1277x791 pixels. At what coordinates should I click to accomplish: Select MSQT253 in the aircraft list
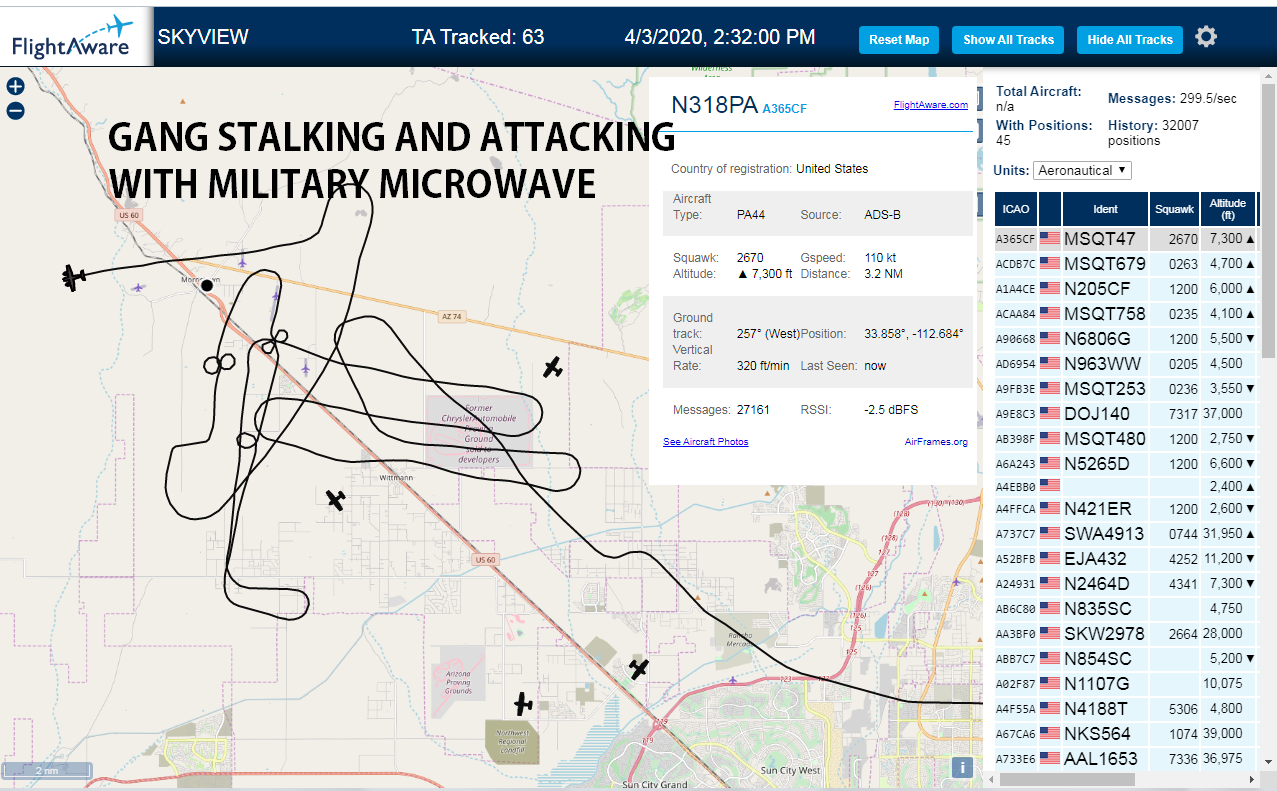pyautogui.click(x=1105, y=389)
